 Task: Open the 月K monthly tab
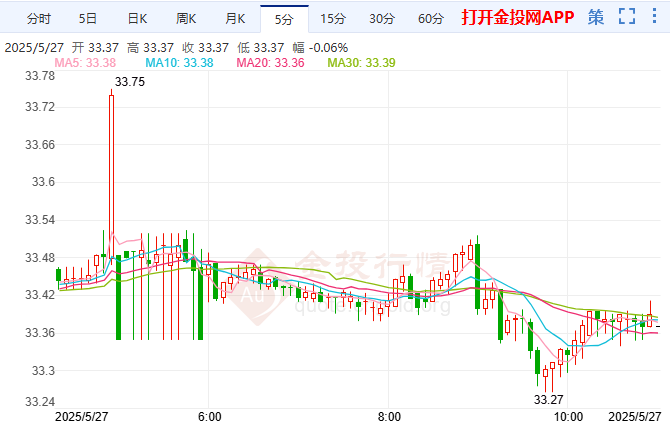click(235, 18)
